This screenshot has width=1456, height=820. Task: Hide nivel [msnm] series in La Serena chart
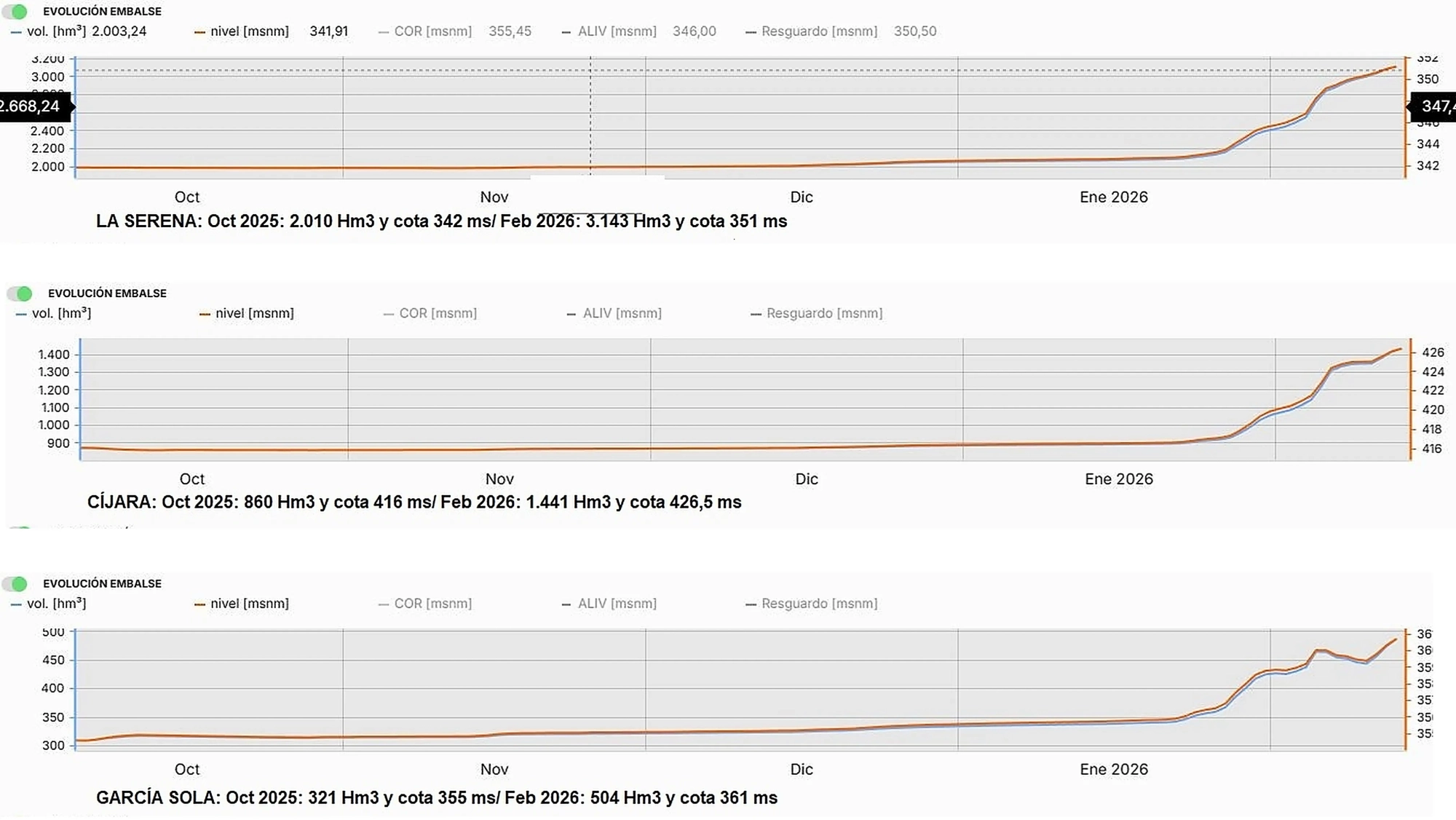pos(242,31)
